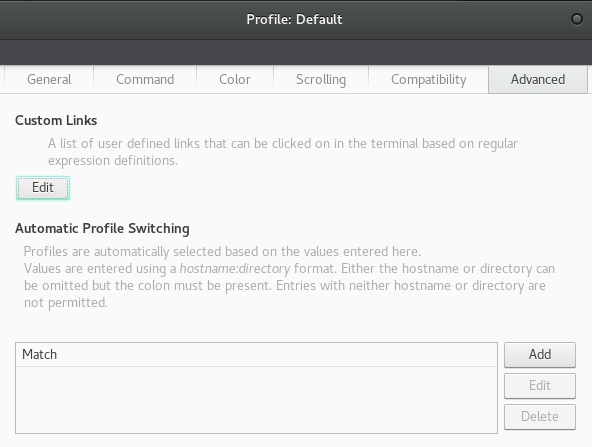Click the Custom Links heading
The width and height of the screenshot is (592, 447).
[x=56, y=120]
